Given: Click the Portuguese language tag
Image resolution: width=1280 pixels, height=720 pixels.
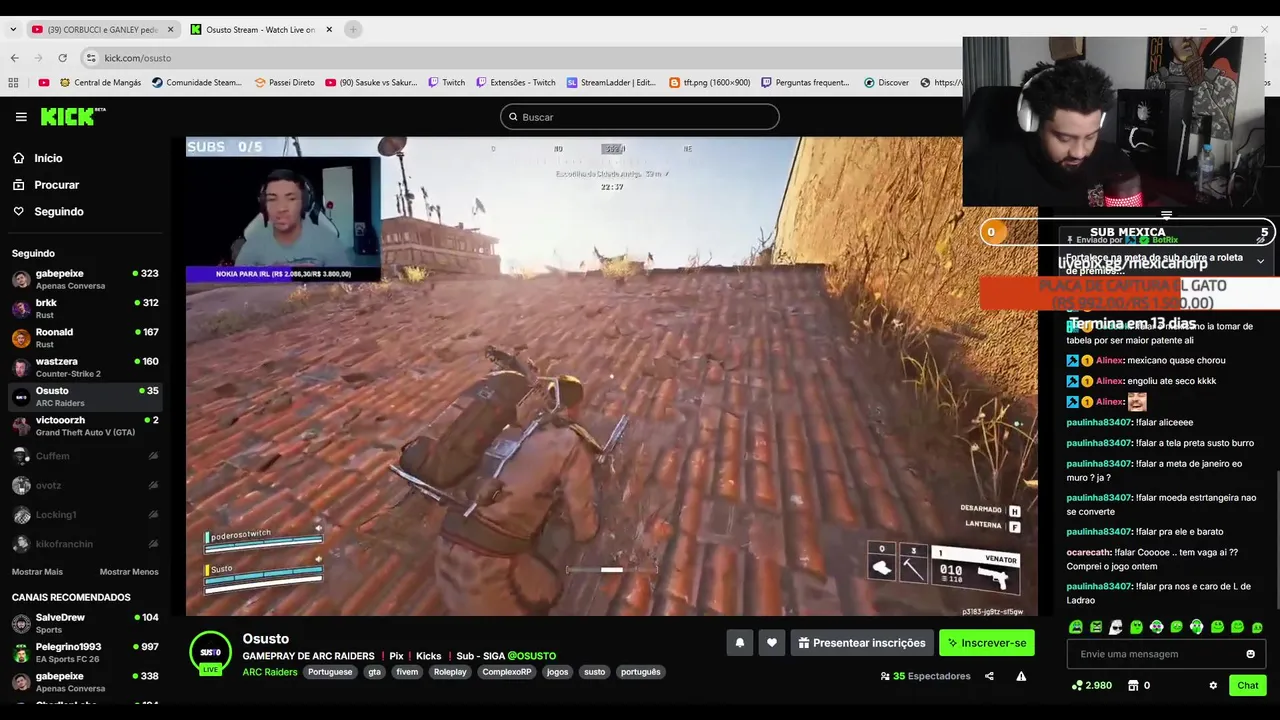Looking at the screenshot, I should coord(330,672).
